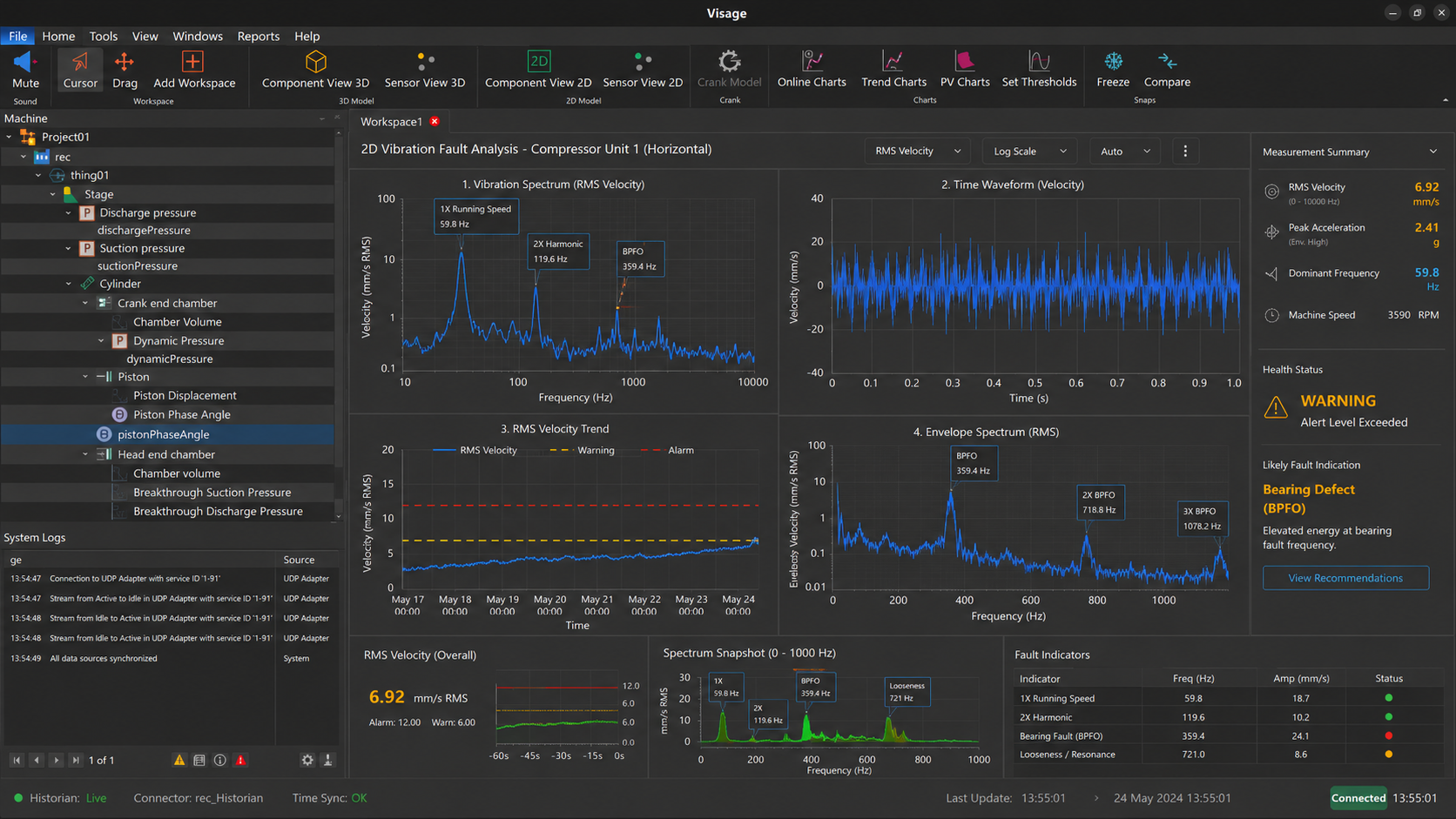The width and height of the screenshot is (1456, 819).
Task: Click the Freeze snowflake icon
Action: click(1113, 61)
